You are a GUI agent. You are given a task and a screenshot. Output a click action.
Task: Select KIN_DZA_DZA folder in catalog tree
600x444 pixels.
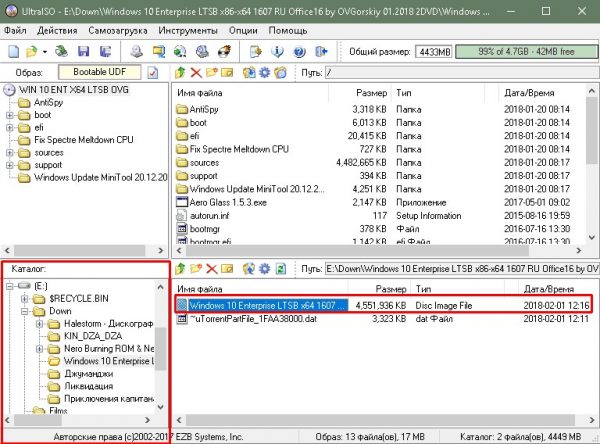(x=93, y=336)
